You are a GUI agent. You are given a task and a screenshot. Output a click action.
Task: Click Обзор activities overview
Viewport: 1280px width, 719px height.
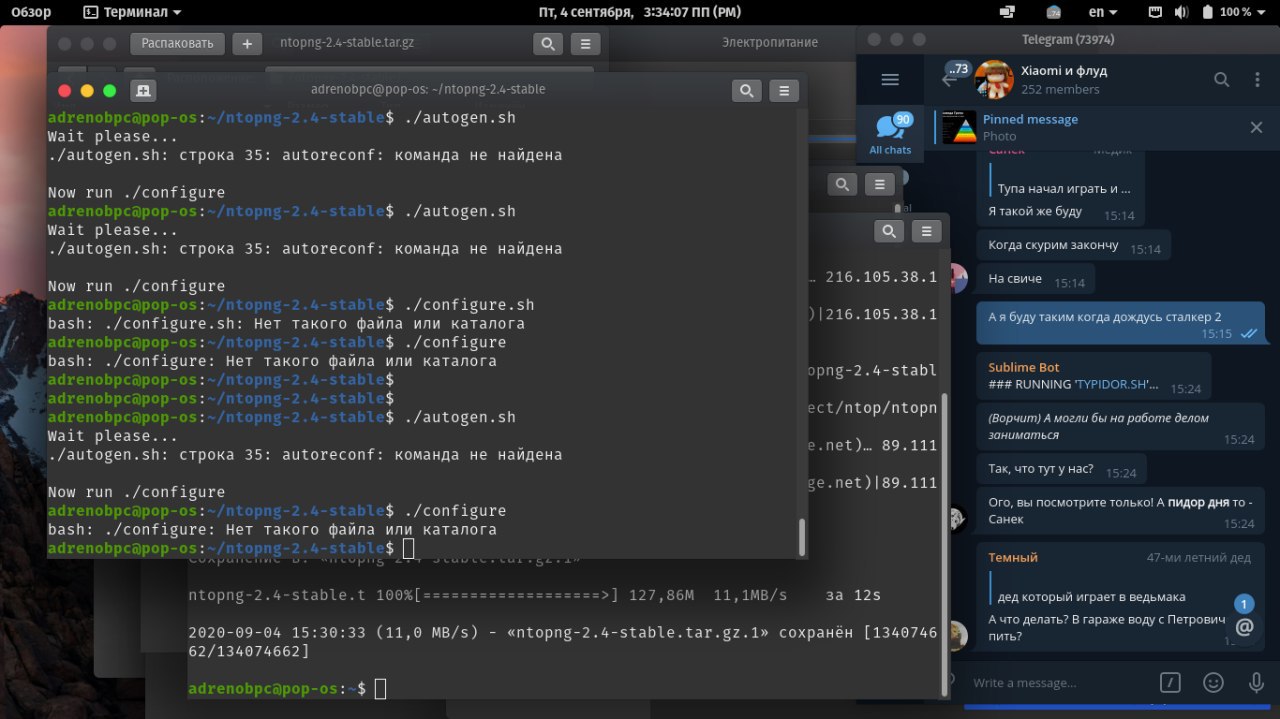coord(31,12)
